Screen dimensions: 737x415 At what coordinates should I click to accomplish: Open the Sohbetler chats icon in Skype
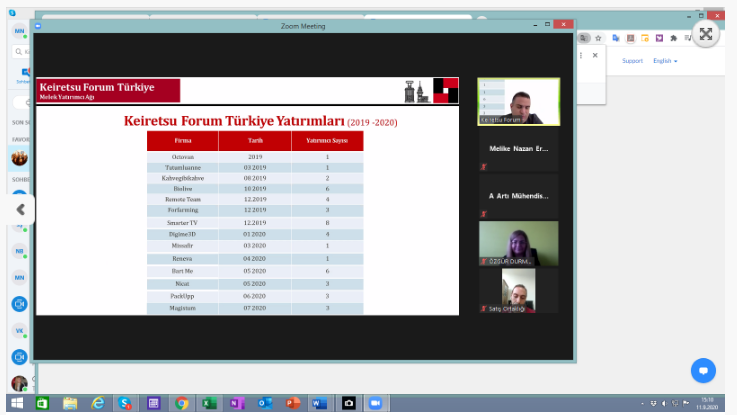[24, 75]
